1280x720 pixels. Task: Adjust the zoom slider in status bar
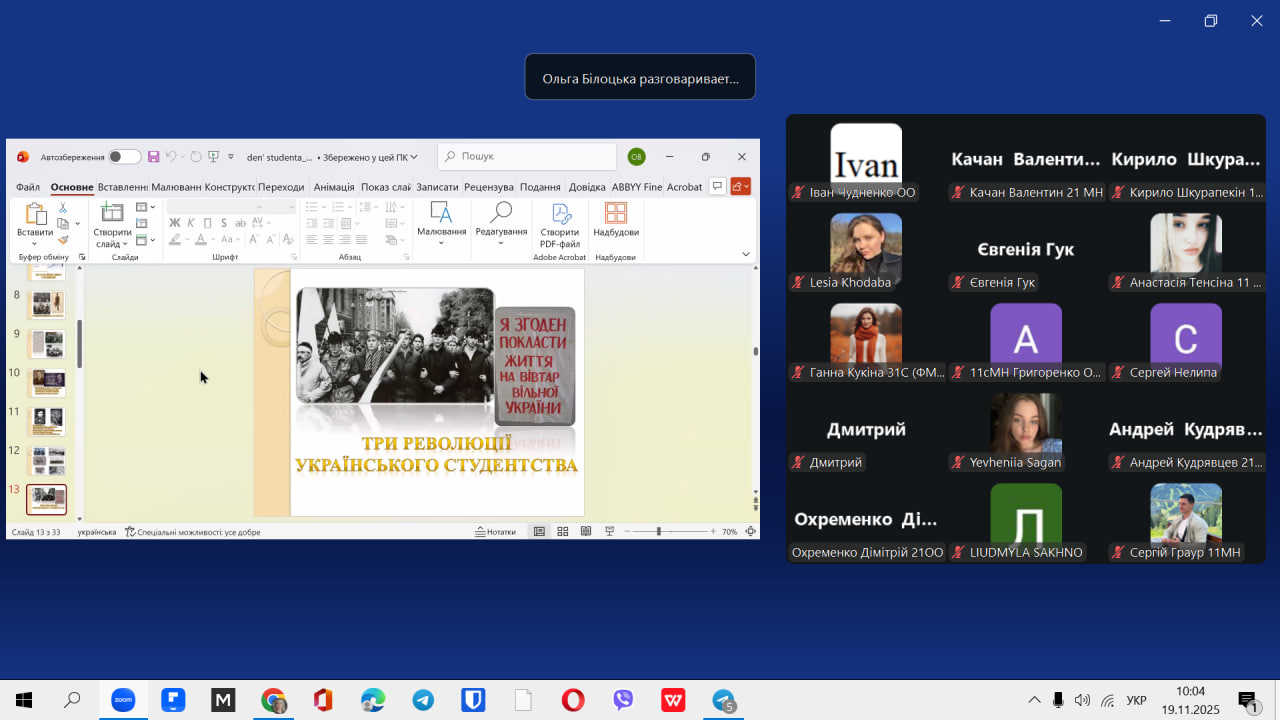tap(659, 532)
